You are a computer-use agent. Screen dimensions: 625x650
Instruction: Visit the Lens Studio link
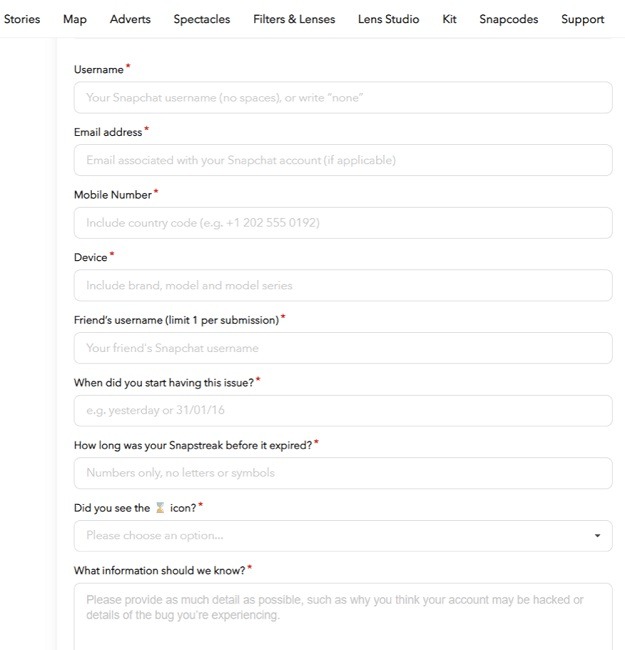[388, 19]
